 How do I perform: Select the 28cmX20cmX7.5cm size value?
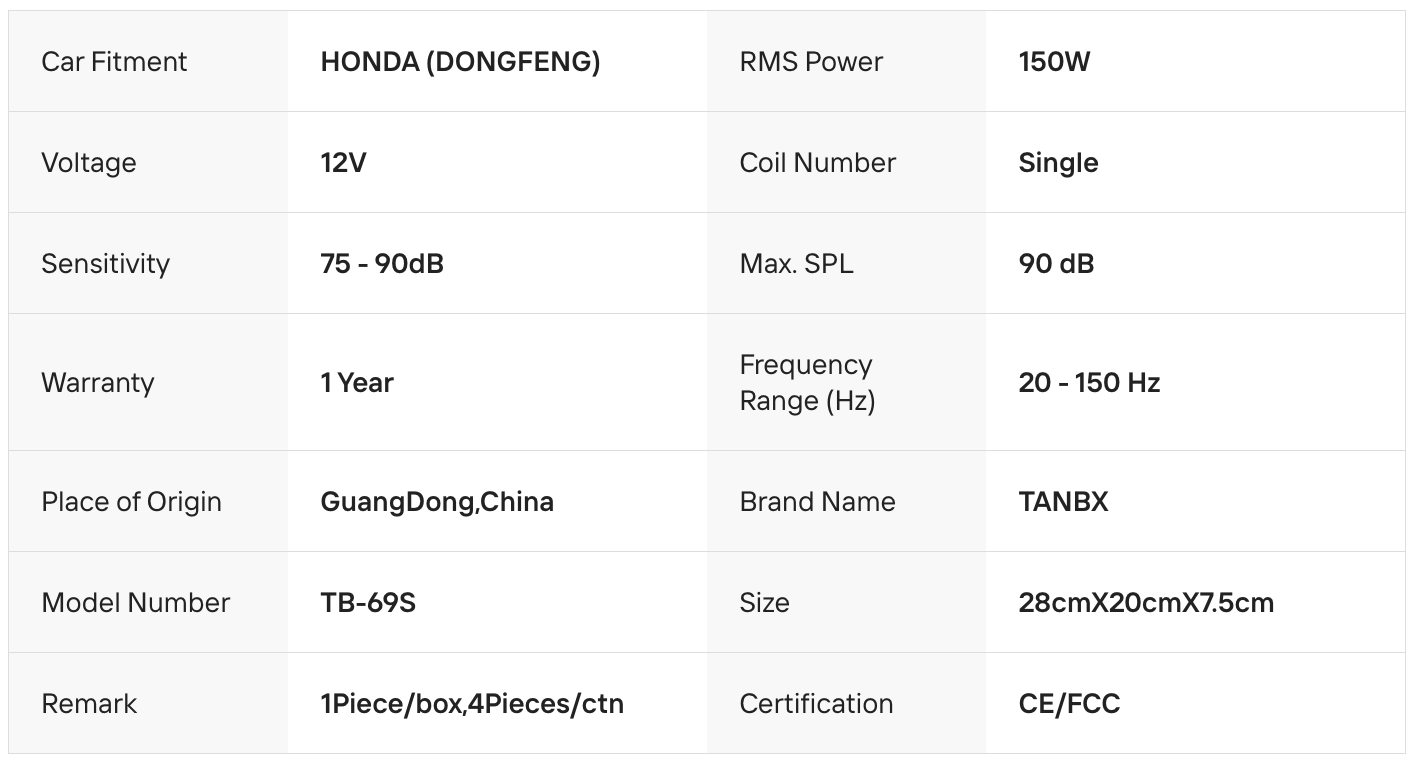point(1146,603)
